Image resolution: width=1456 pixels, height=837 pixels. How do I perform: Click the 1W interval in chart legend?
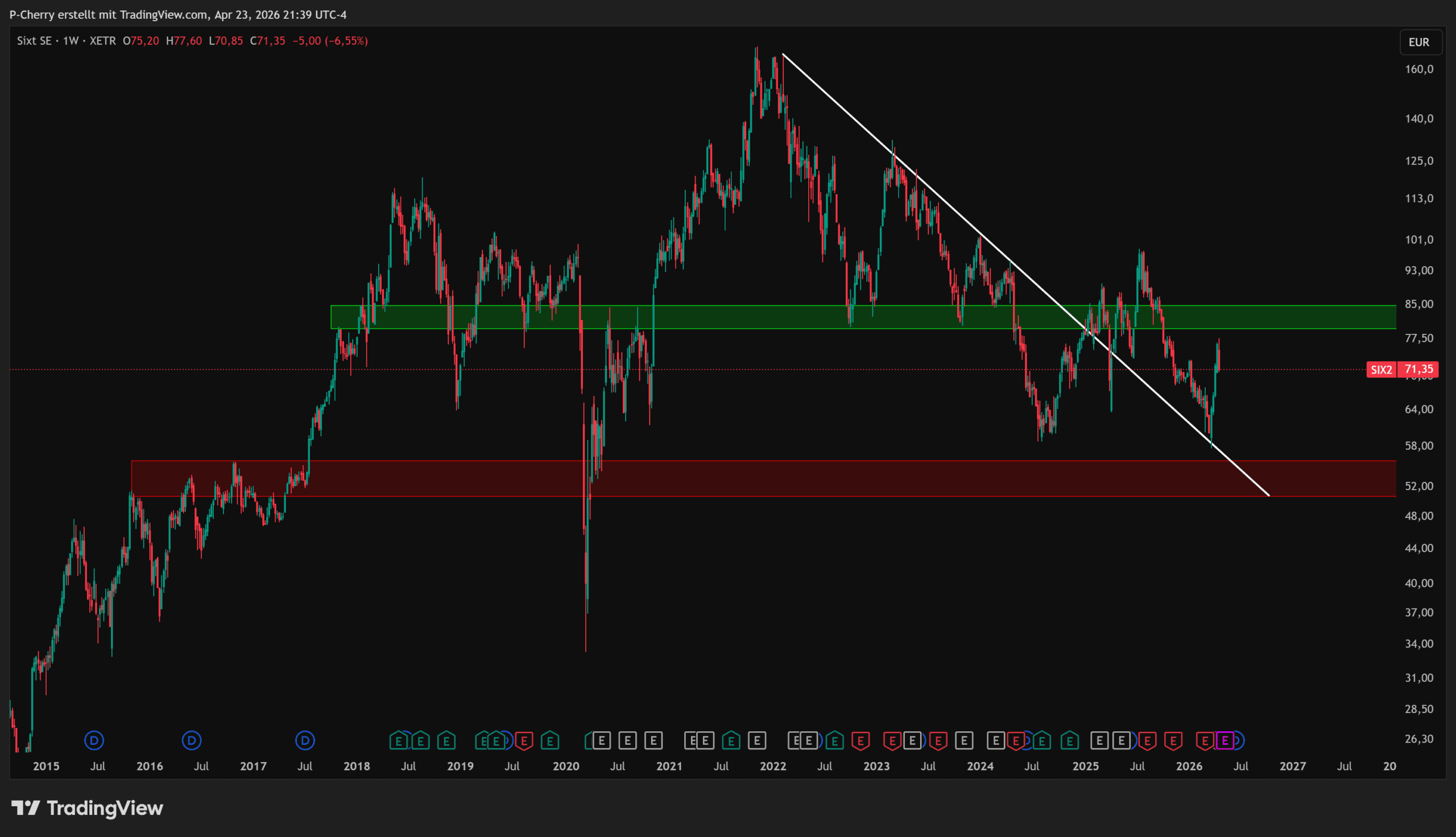point(70,41)
